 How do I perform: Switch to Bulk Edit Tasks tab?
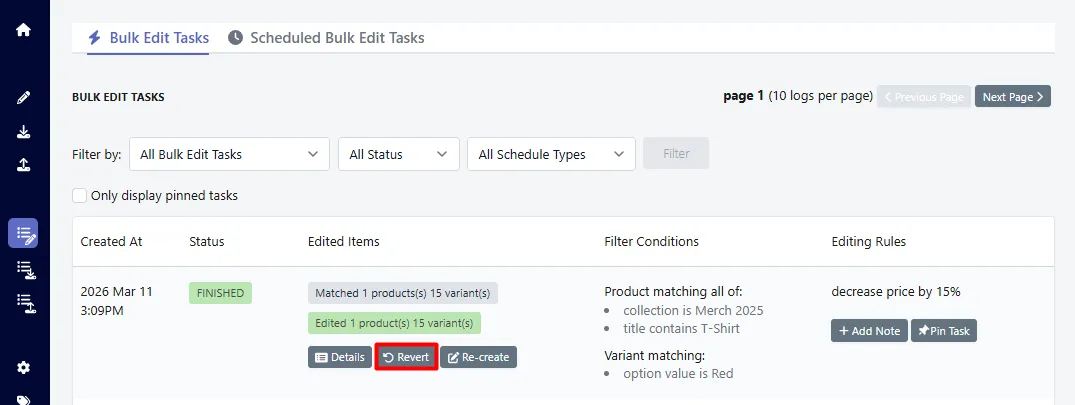148,38
